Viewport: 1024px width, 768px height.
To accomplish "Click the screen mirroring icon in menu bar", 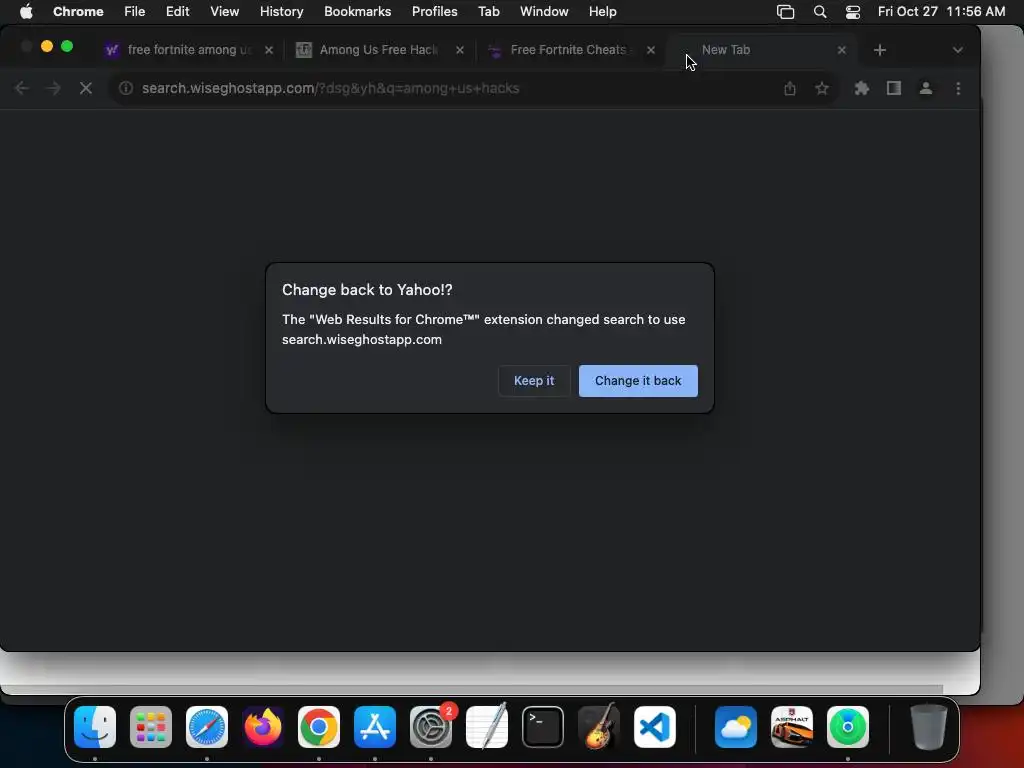I will (785, 12).
